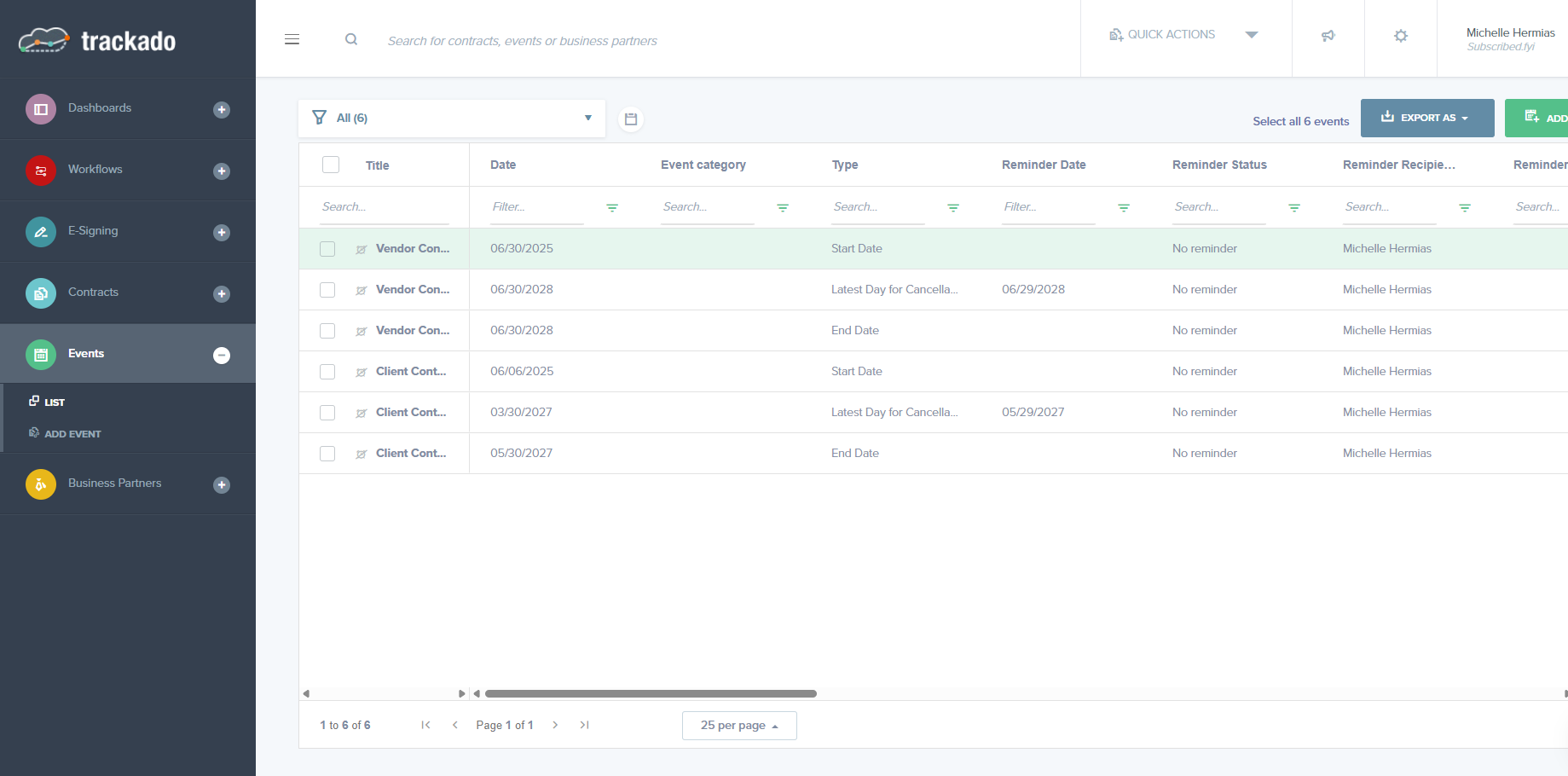Click the 05/29/2027 reminder date cell
Screen dimensions: 1568x776
(1033, 412)
